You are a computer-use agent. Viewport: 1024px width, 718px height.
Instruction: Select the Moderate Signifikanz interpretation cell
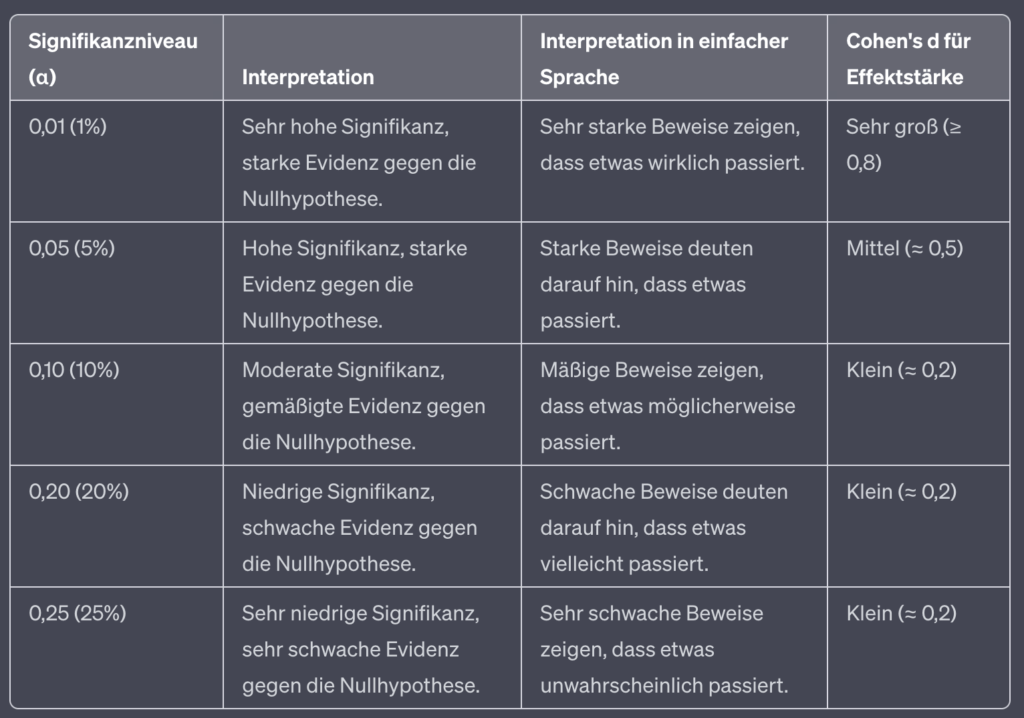(372, 404)
